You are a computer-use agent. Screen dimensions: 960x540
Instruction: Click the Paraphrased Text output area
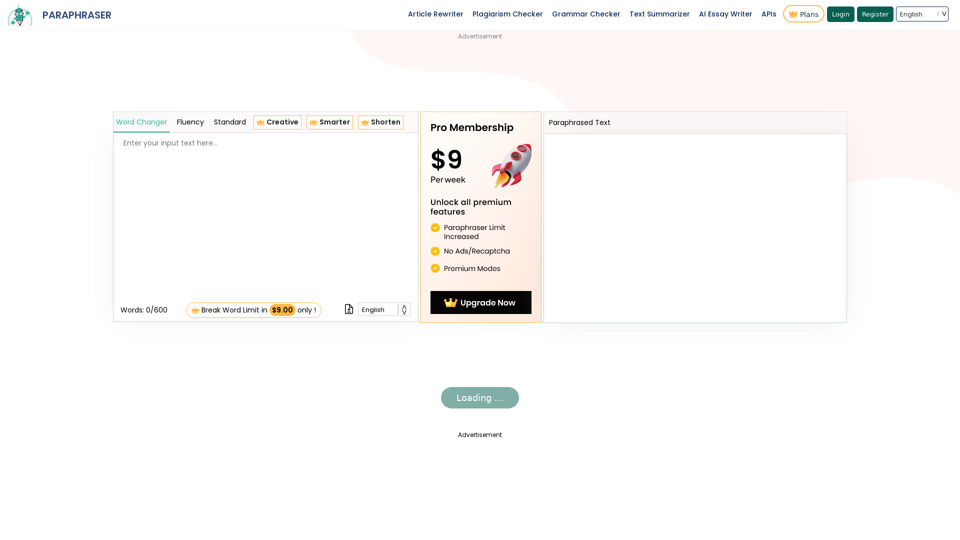695,227
